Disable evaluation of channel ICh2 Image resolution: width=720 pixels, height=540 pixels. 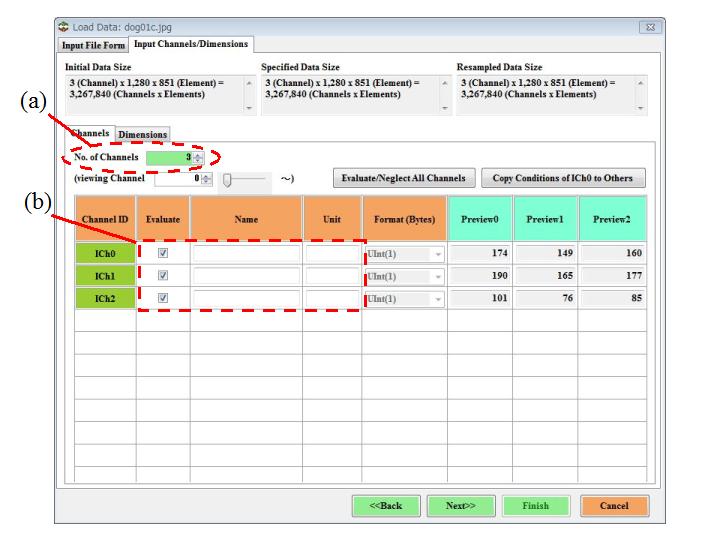(163, 298)
